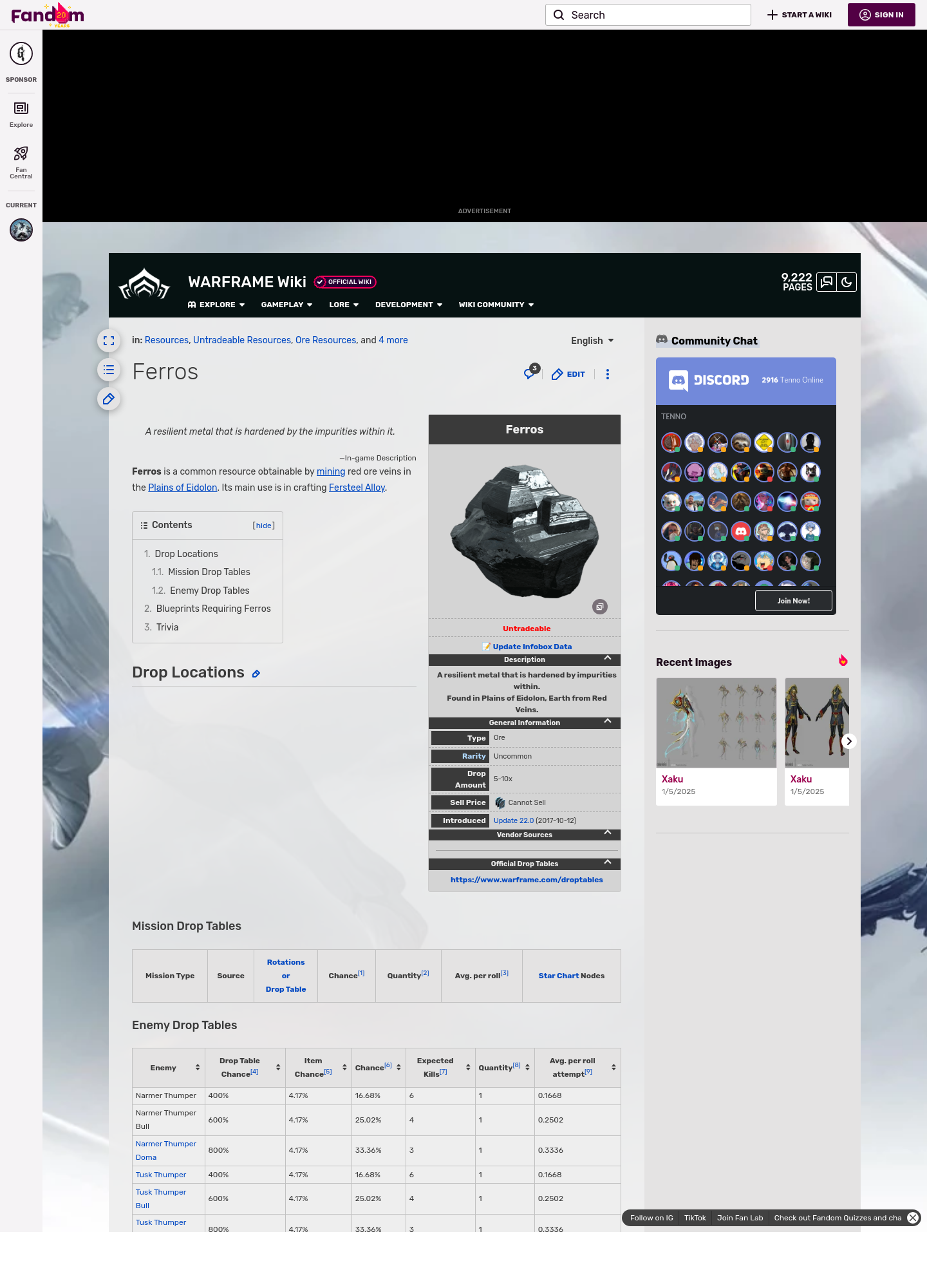Image resolution: width=927 pixels, height=1288 pixels.
Task: Click inside the Search field
Action: [x=648, y=15]
